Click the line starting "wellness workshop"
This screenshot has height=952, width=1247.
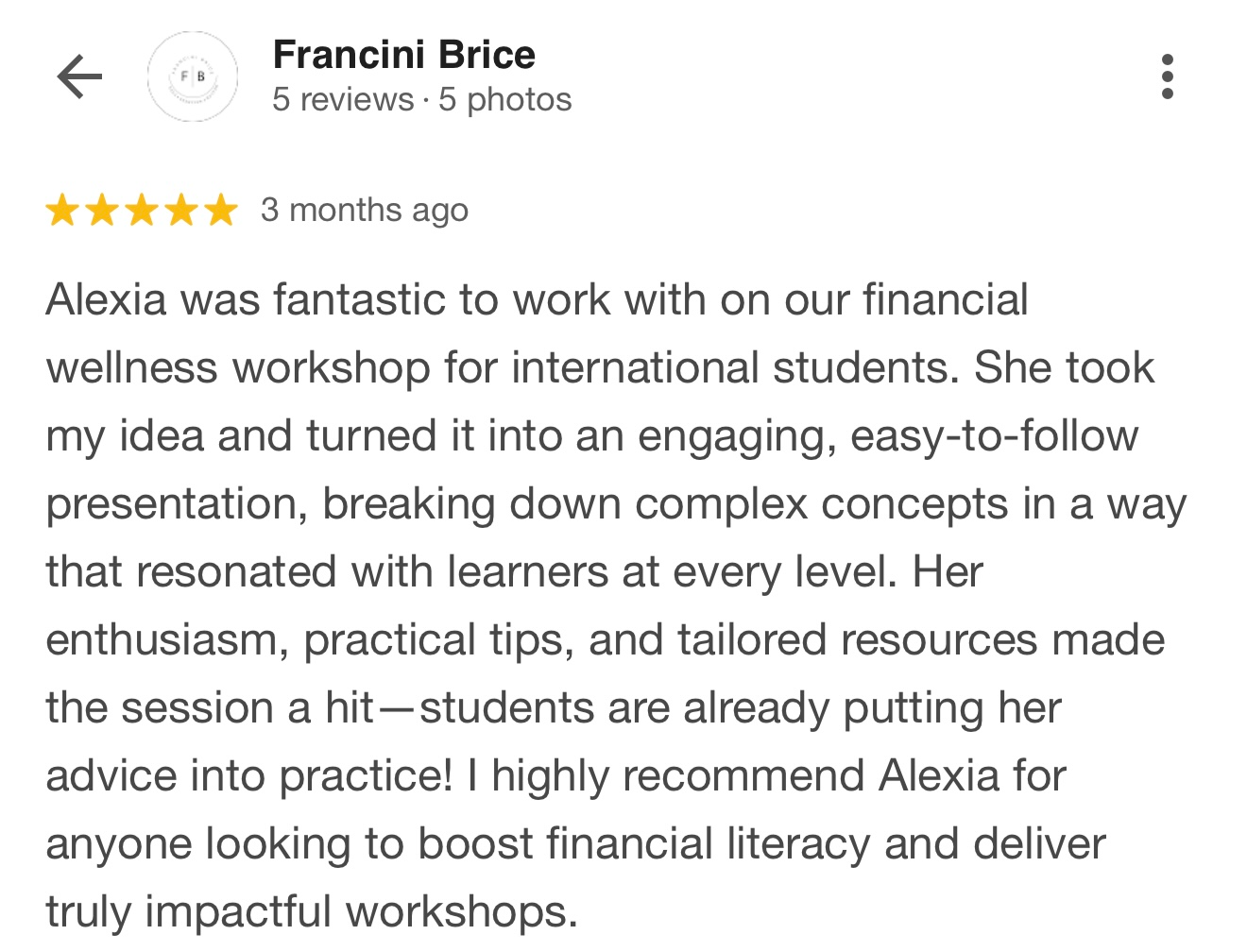(600, 368)
